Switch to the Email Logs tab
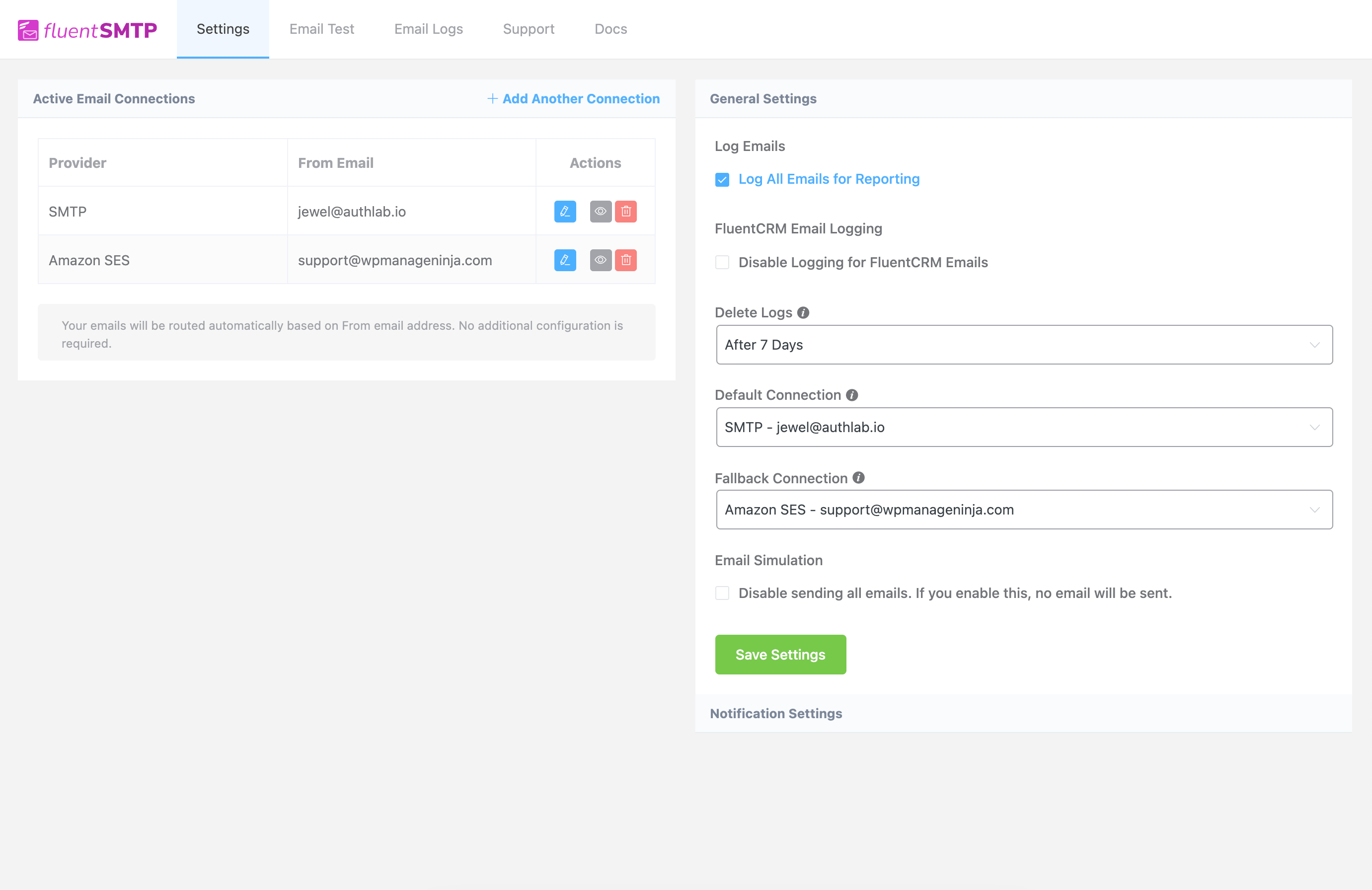The width and height of the screenshot is (1372, 890). click(428, 28)
